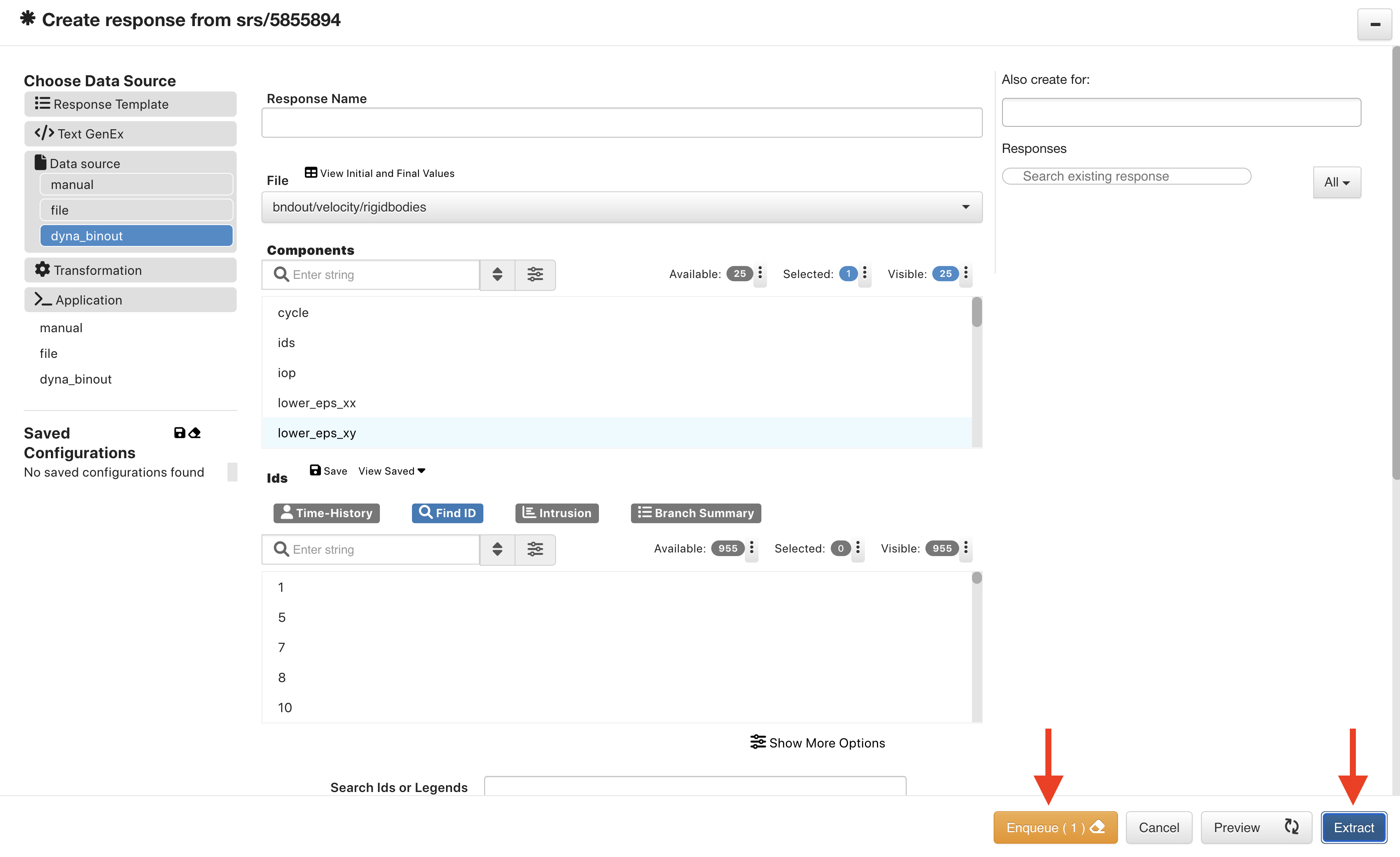
Task: Select the Transformation section
Action: coord(130,270)
